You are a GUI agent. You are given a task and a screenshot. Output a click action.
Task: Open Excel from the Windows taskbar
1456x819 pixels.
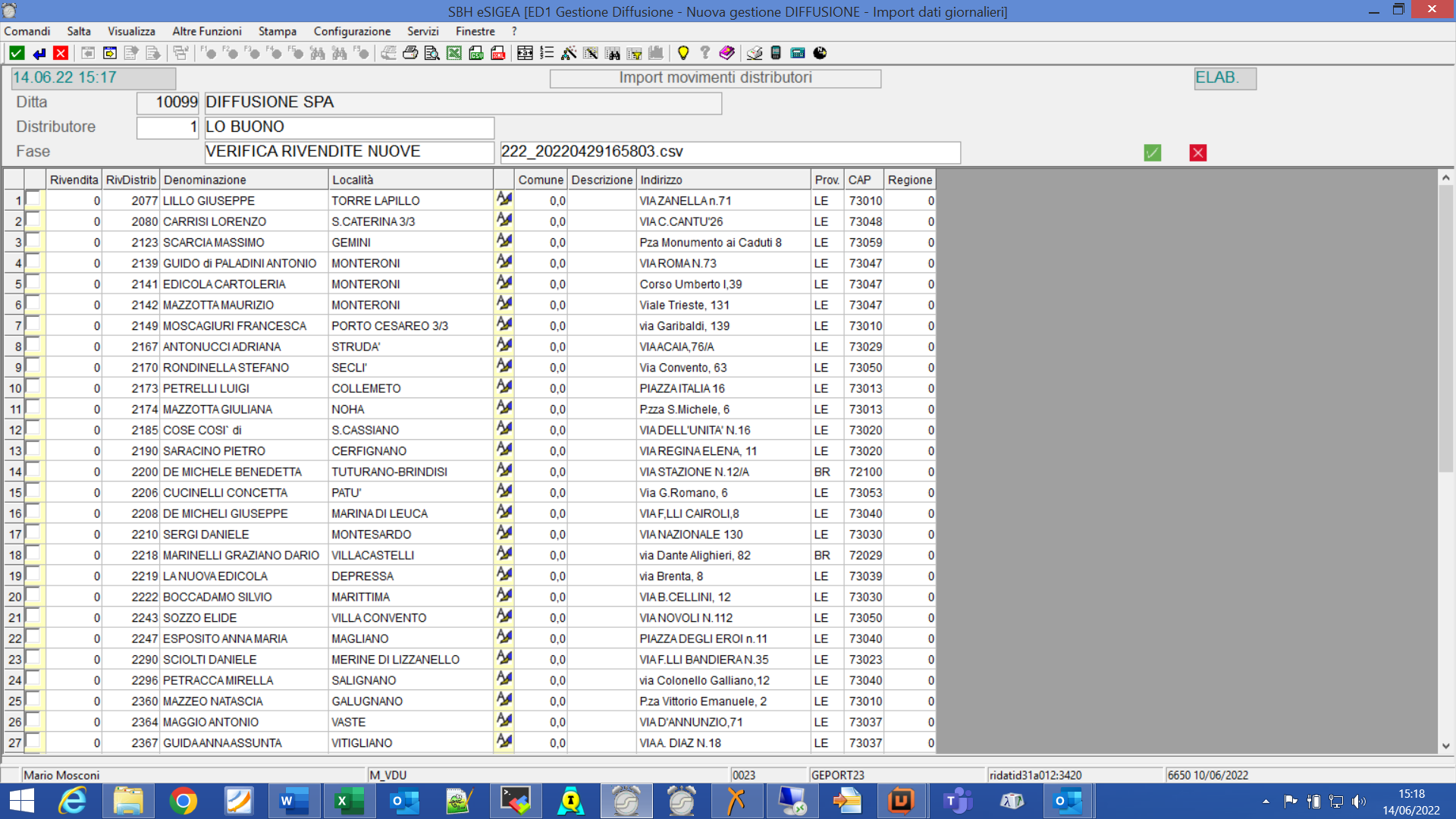348,801
